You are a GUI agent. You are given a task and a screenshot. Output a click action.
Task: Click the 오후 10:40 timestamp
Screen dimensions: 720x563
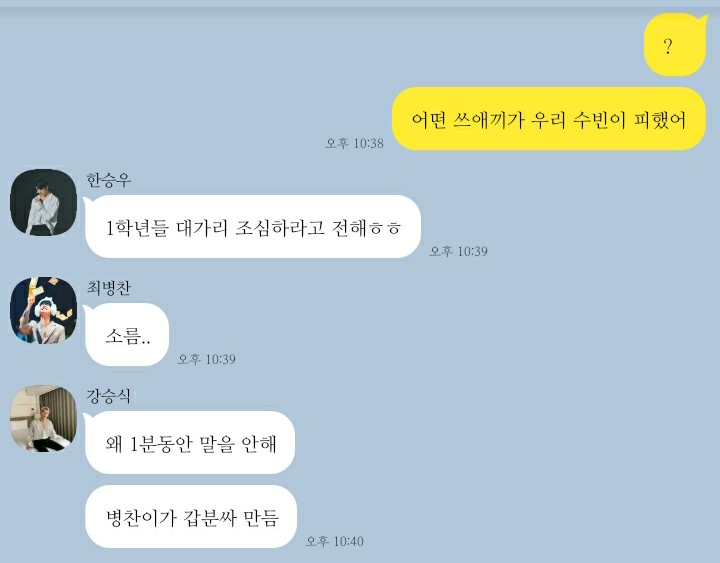[335, 541]
